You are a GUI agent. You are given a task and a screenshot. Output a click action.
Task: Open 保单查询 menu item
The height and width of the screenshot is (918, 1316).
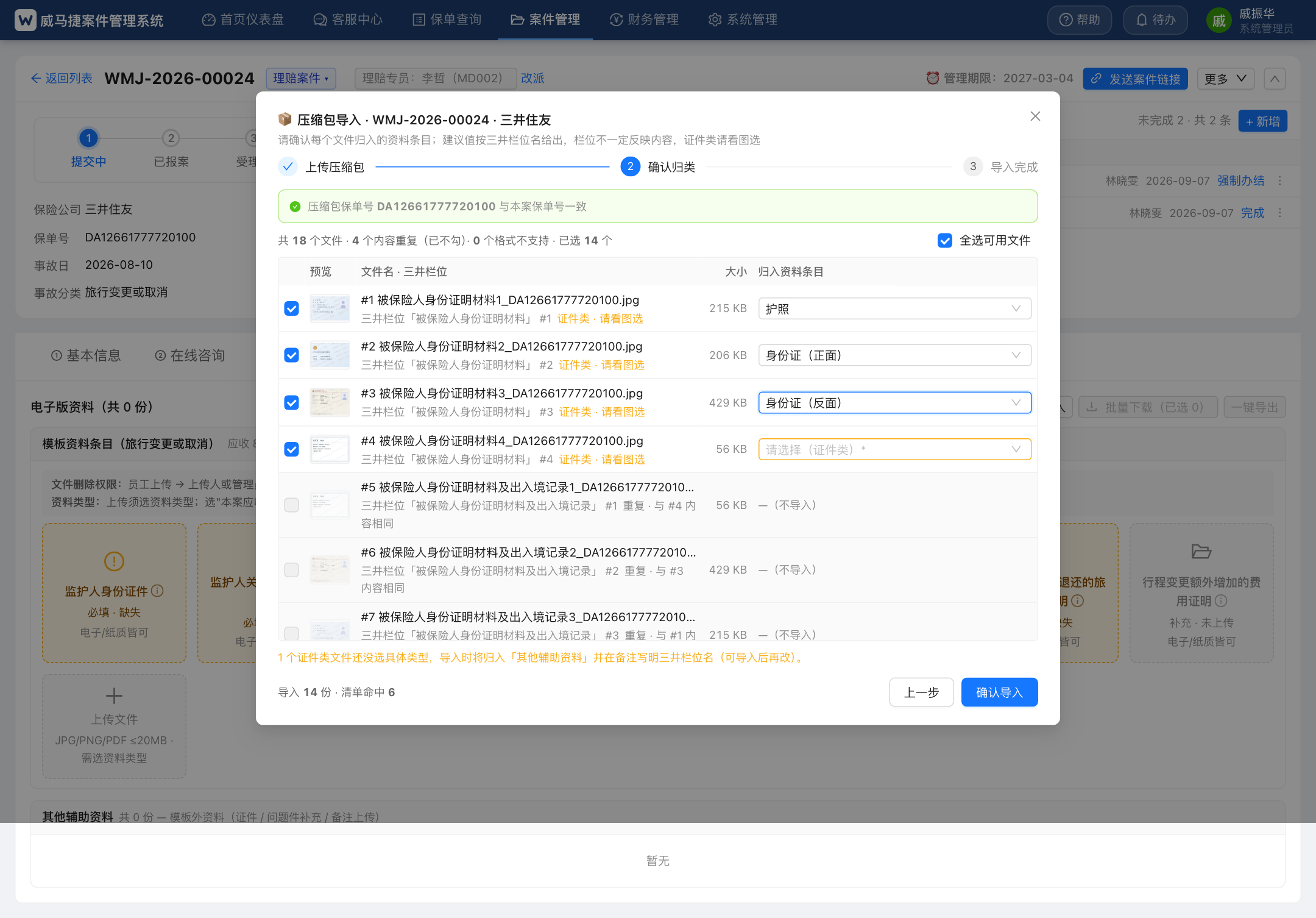tap(447, 20)
